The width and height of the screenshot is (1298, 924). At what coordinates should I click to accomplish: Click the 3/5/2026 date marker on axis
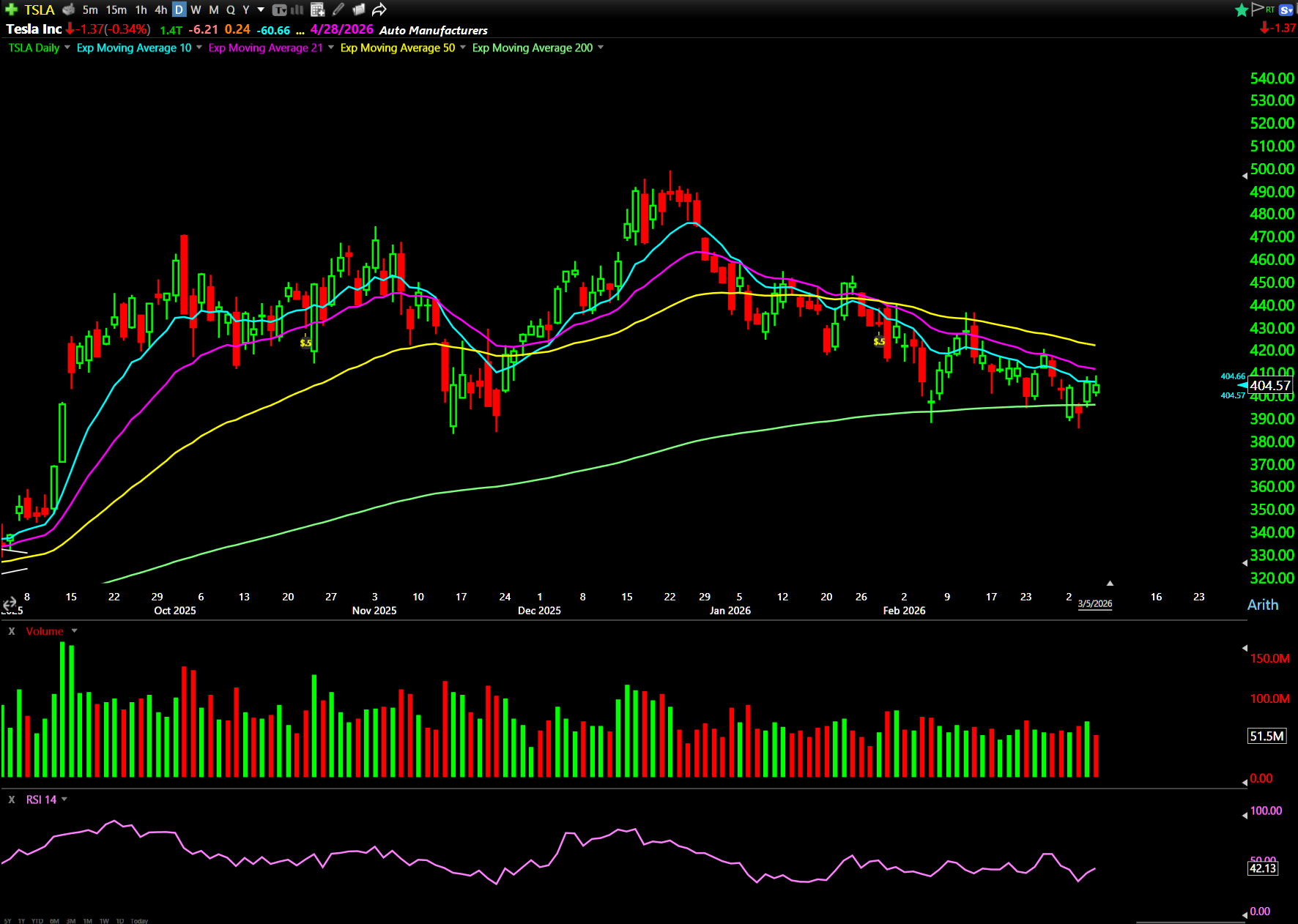(x=1094, y=604)
